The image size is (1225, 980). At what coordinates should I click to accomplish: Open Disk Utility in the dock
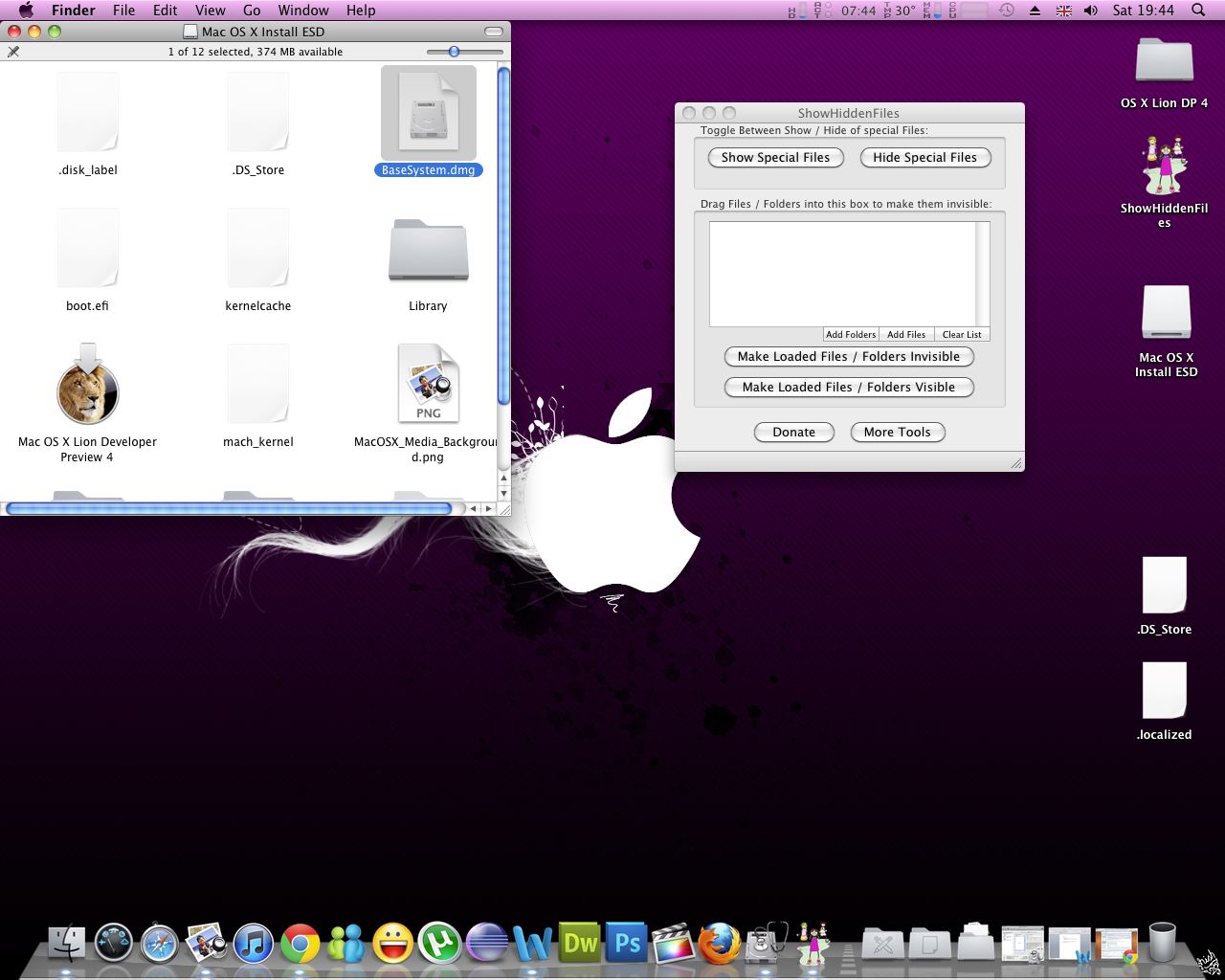click(x=767, y=944)
